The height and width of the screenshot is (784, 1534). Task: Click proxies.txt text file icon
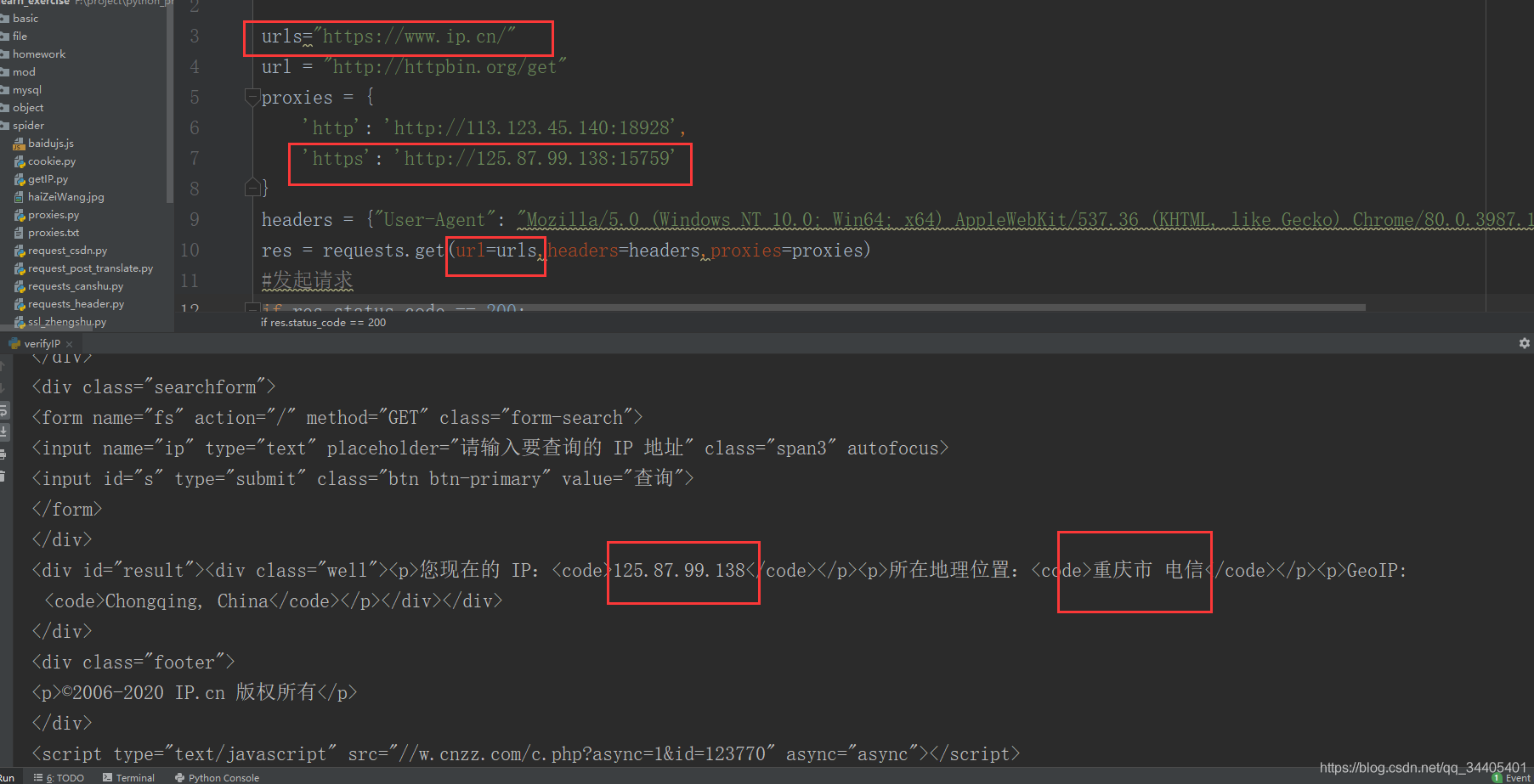coord(20,233)
